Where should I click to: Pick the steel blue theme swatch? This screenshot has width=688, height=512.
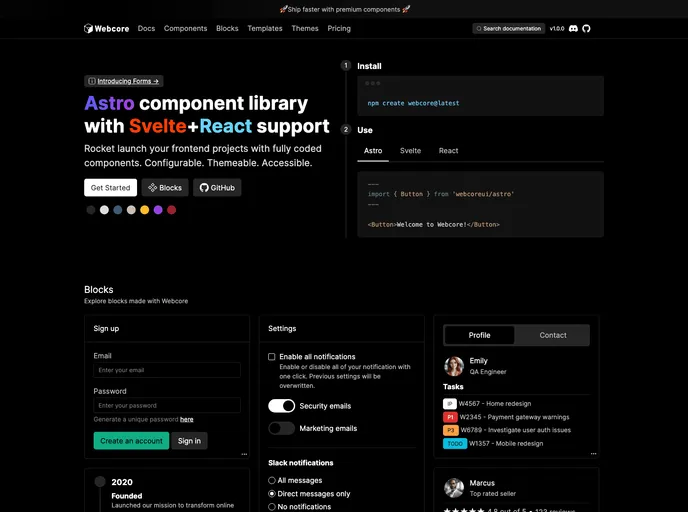pos(118,210)
